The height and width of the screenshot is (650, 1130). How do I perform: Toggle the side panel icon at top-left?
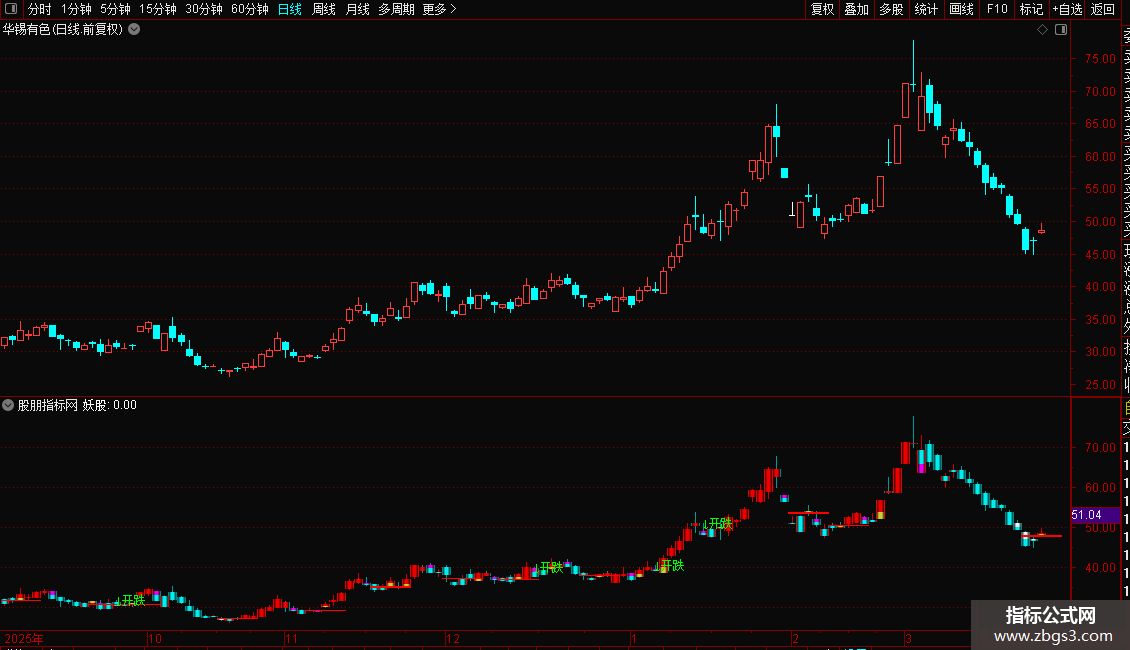click(x=11, y=9)
